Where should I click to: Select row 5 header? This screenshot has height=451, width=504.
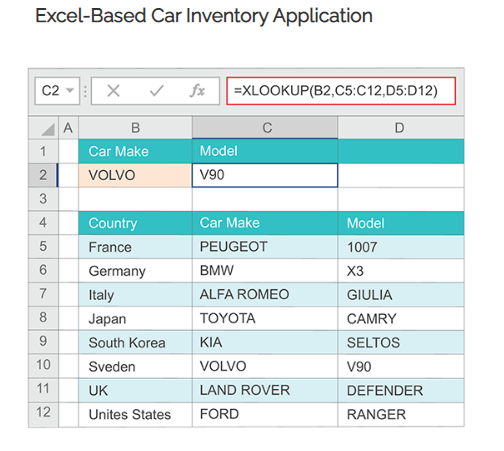(43, 247)
